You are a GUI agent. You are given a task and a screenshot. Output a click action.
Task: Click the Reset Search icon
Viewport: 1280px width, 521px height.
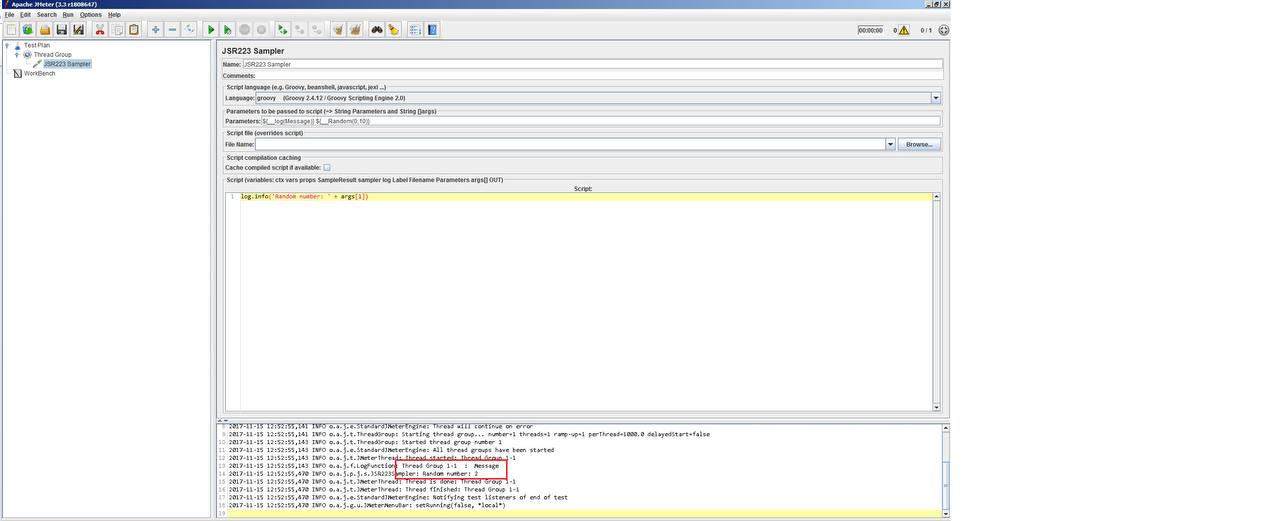tap(394, 30)
